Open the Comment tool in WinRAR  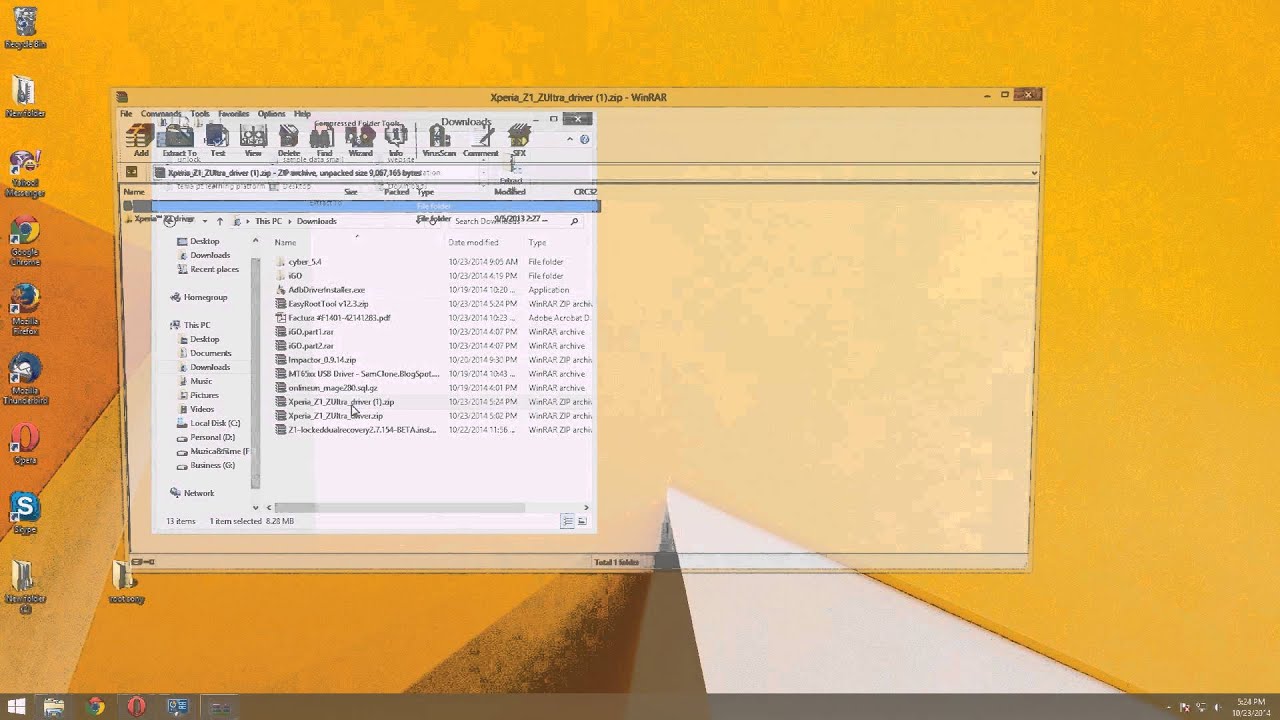tap(480, 140)
